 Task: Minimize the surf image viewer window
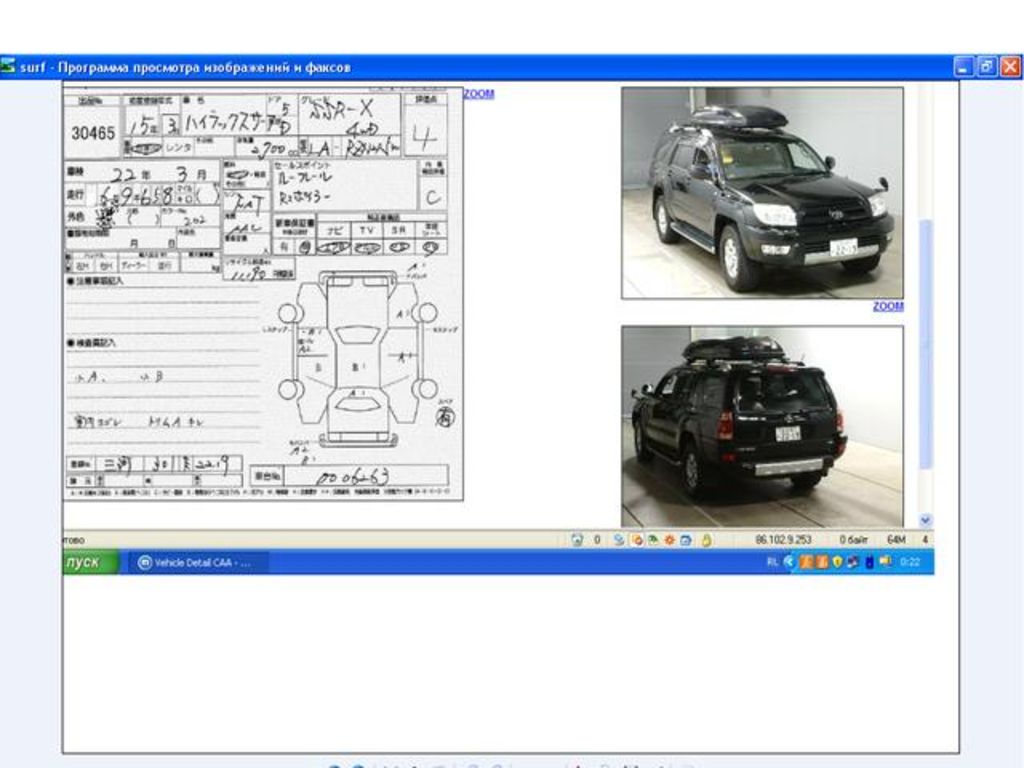tap(963, 67)
